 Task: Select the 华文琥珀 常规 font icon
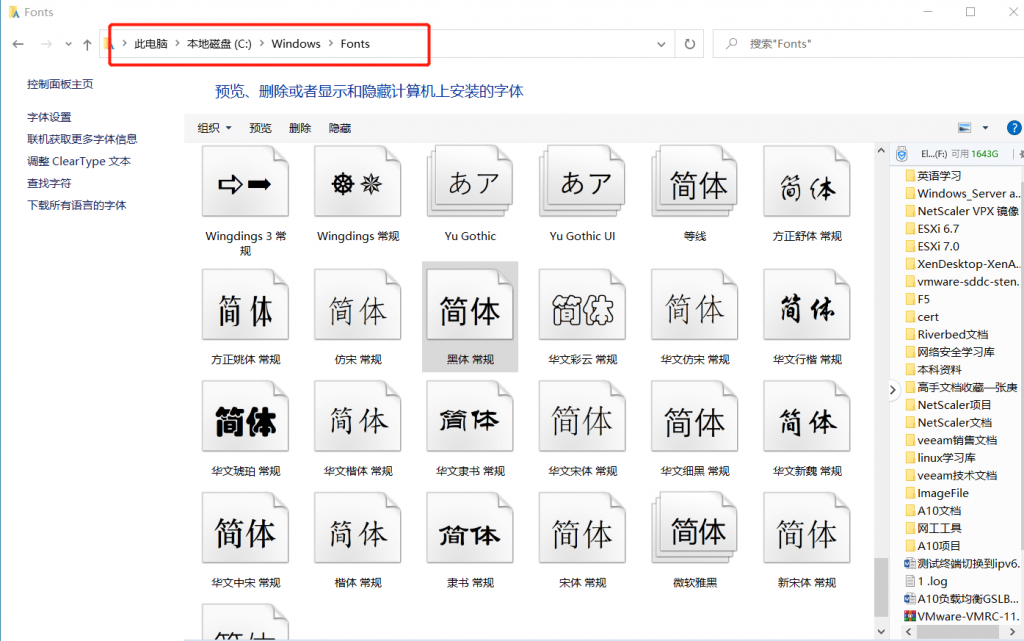point(245,416)
